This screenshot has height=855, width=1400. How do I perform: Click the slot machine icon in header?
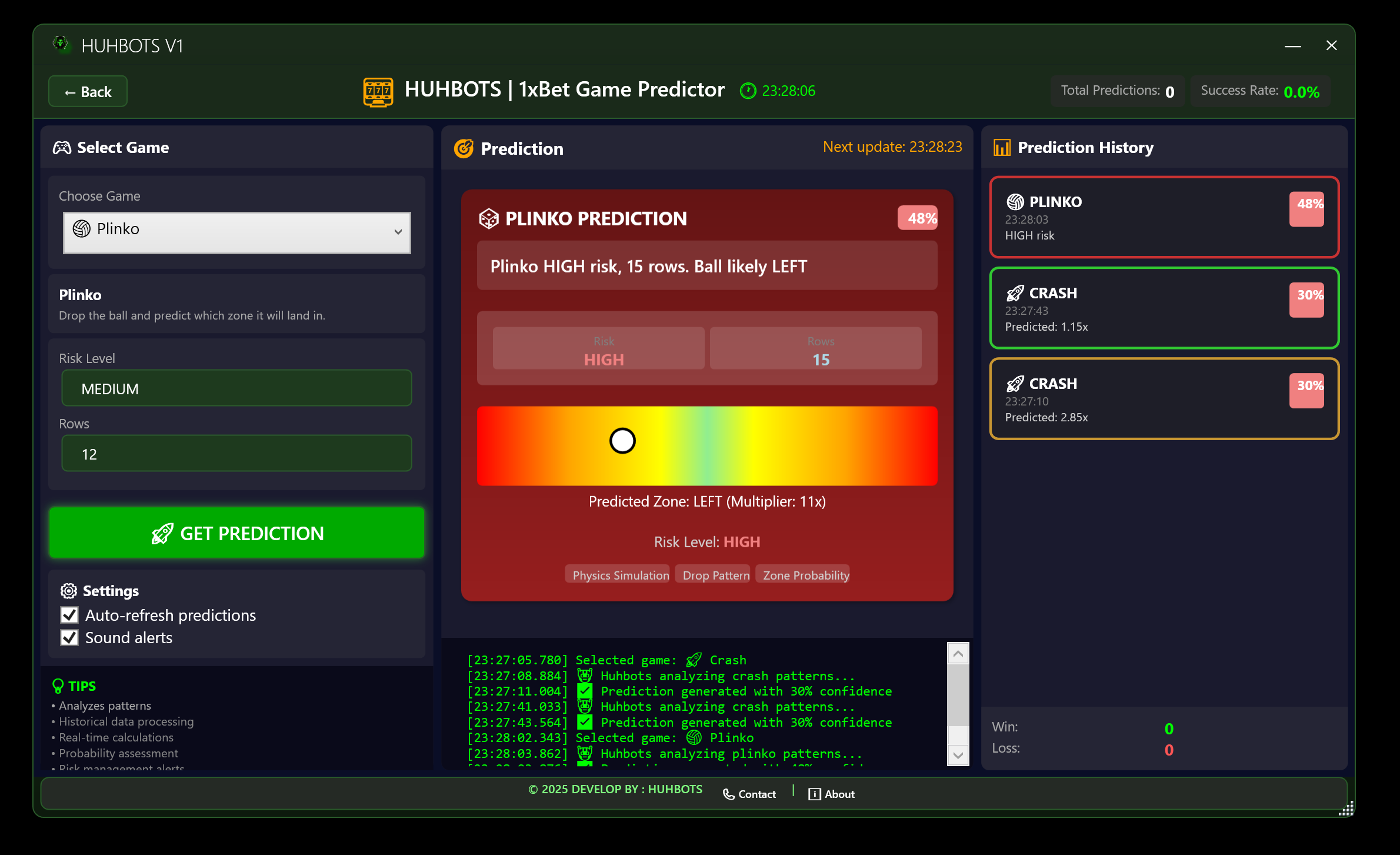coord(378,92)
